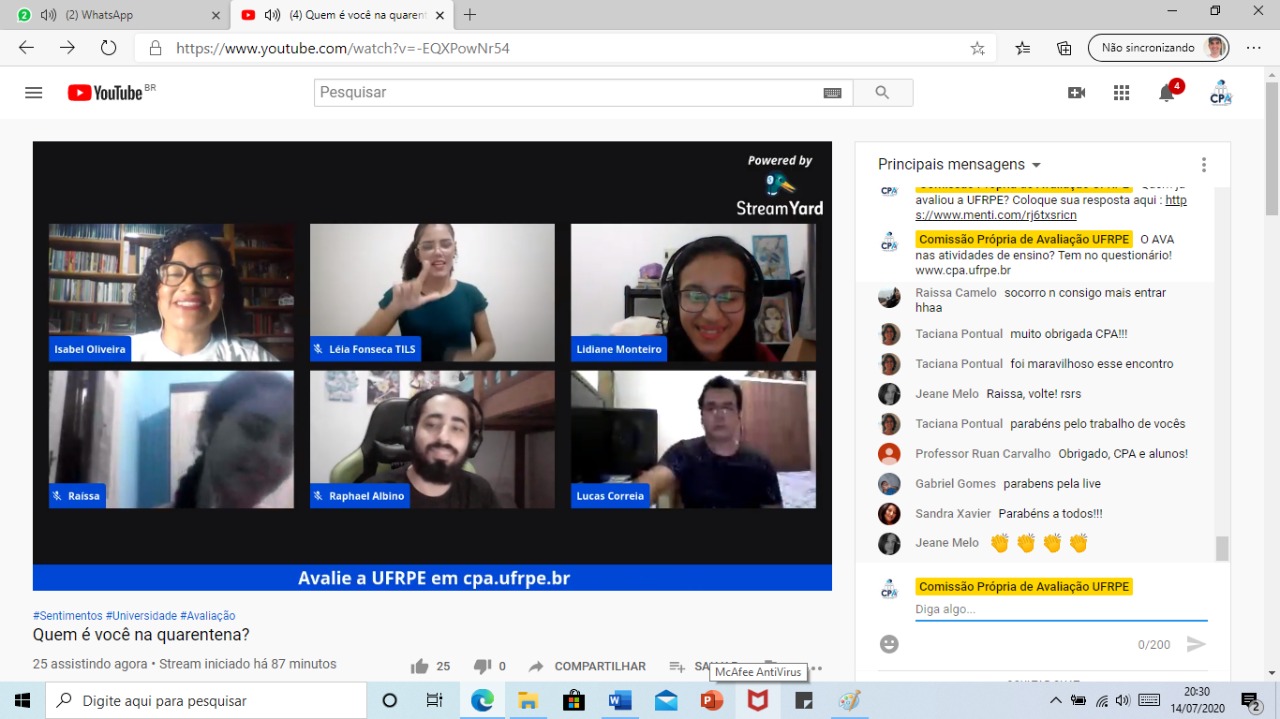The height and width of the screenshot is (719, 1280).
Task: Open the notifications bell
Action: 1167,93
